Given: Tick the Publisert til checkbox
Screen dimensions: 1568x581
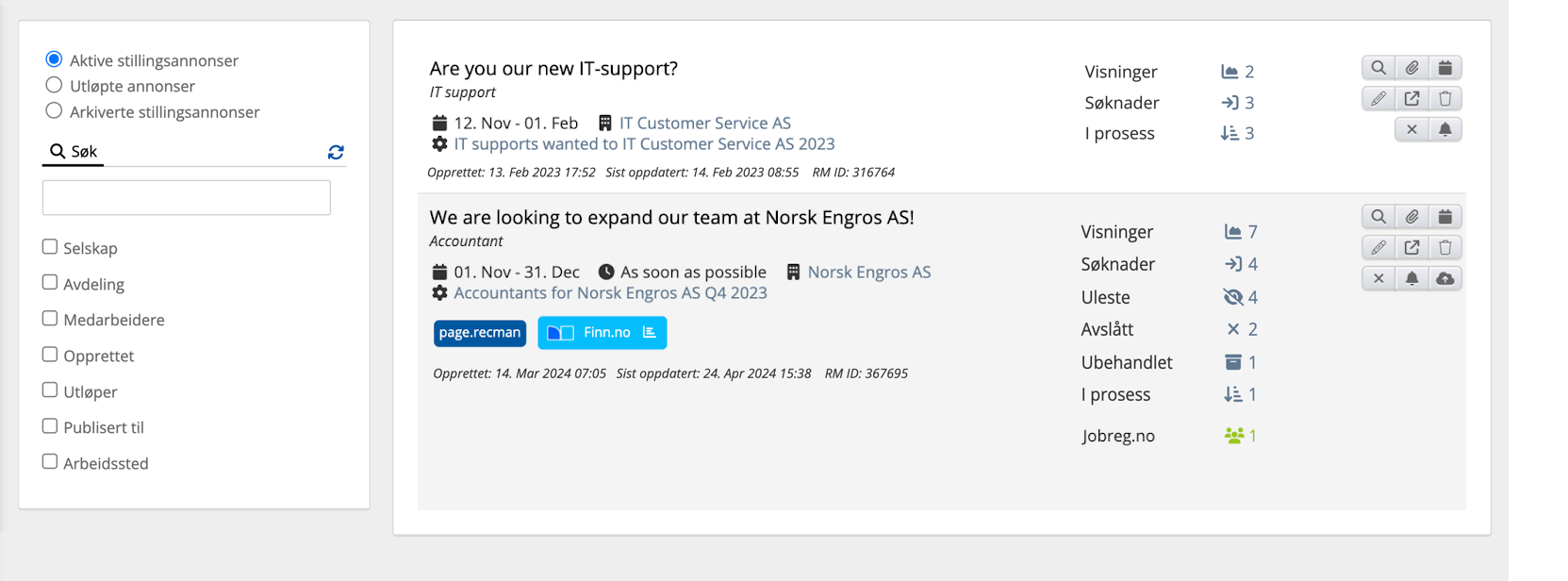Looking at the screenshot, I should click(50, 426).
